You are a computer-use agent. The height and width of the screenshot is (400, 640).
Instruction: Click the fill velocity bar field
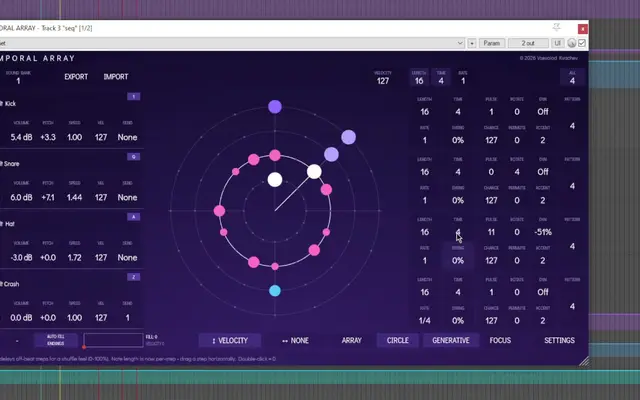(113, 340)
